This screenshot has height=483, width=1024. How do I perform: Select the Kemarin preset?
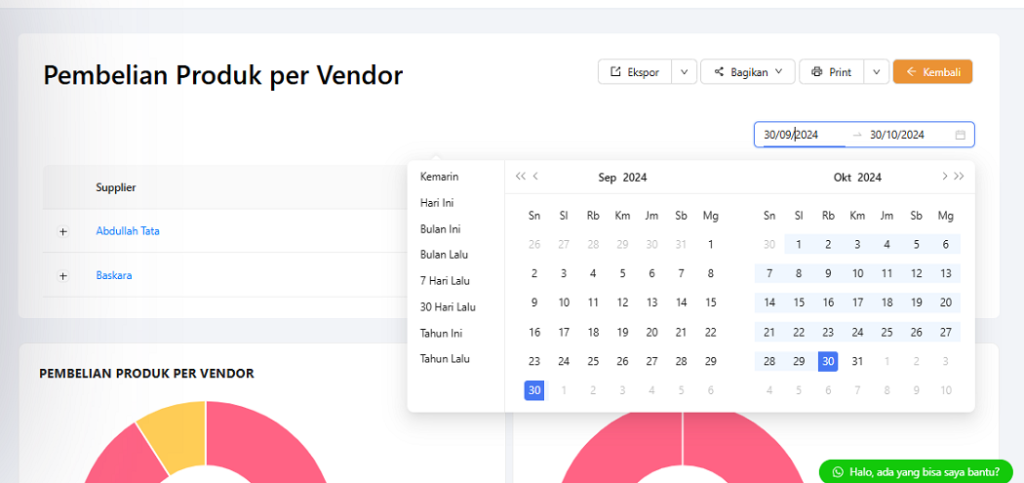click(439, 177)
